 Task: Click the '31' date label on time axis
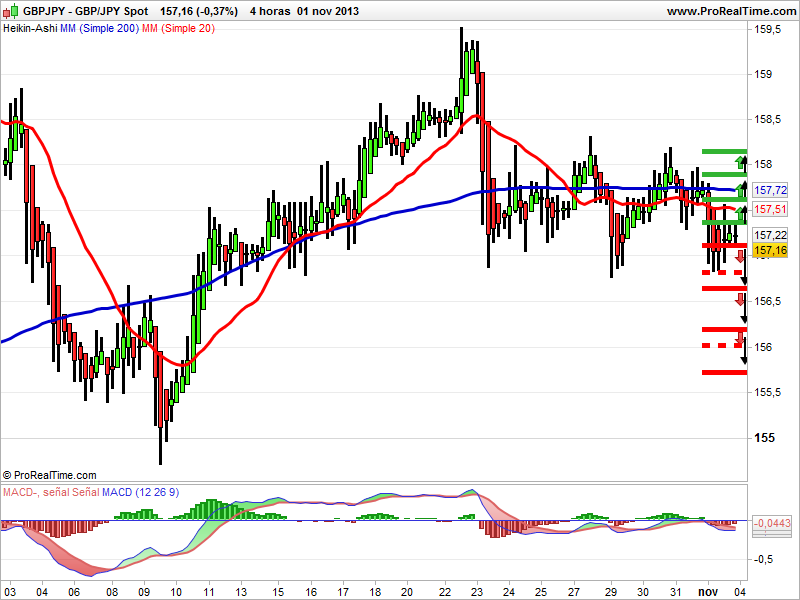[x=676, y=592]
